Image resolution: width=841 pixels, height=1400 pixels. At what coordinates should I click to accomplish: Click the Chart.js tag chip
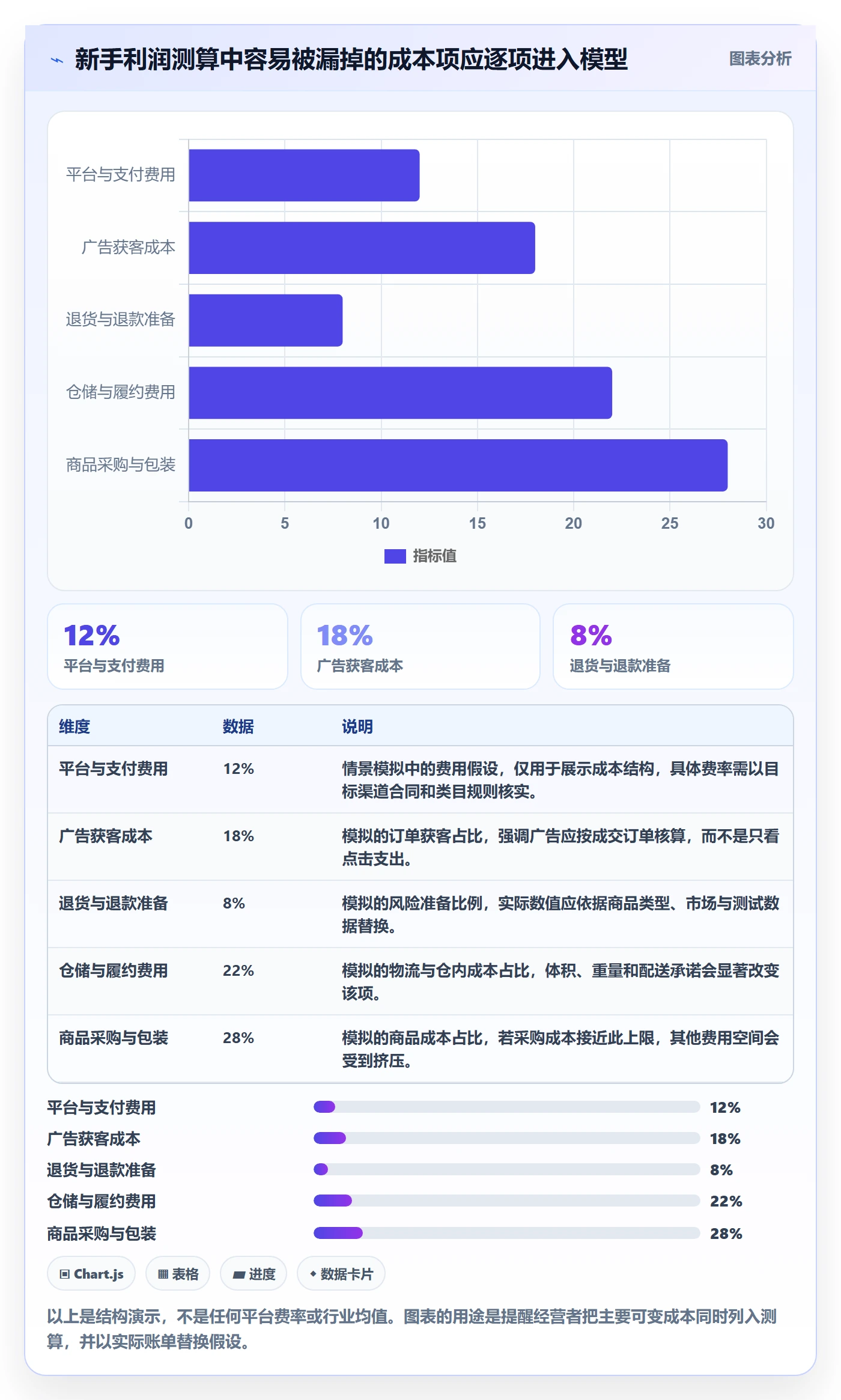click(x=91, y=1274)
